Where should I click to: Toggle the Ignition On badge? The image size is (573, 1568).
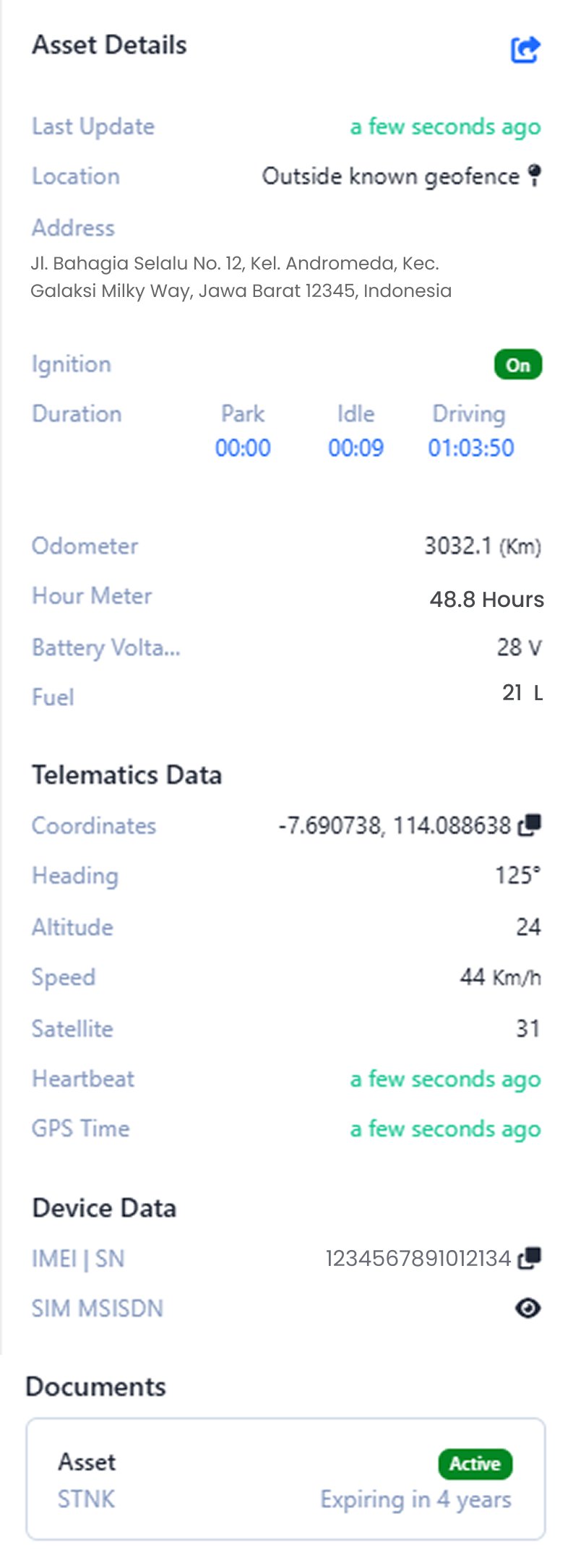[x=517, y=365]
